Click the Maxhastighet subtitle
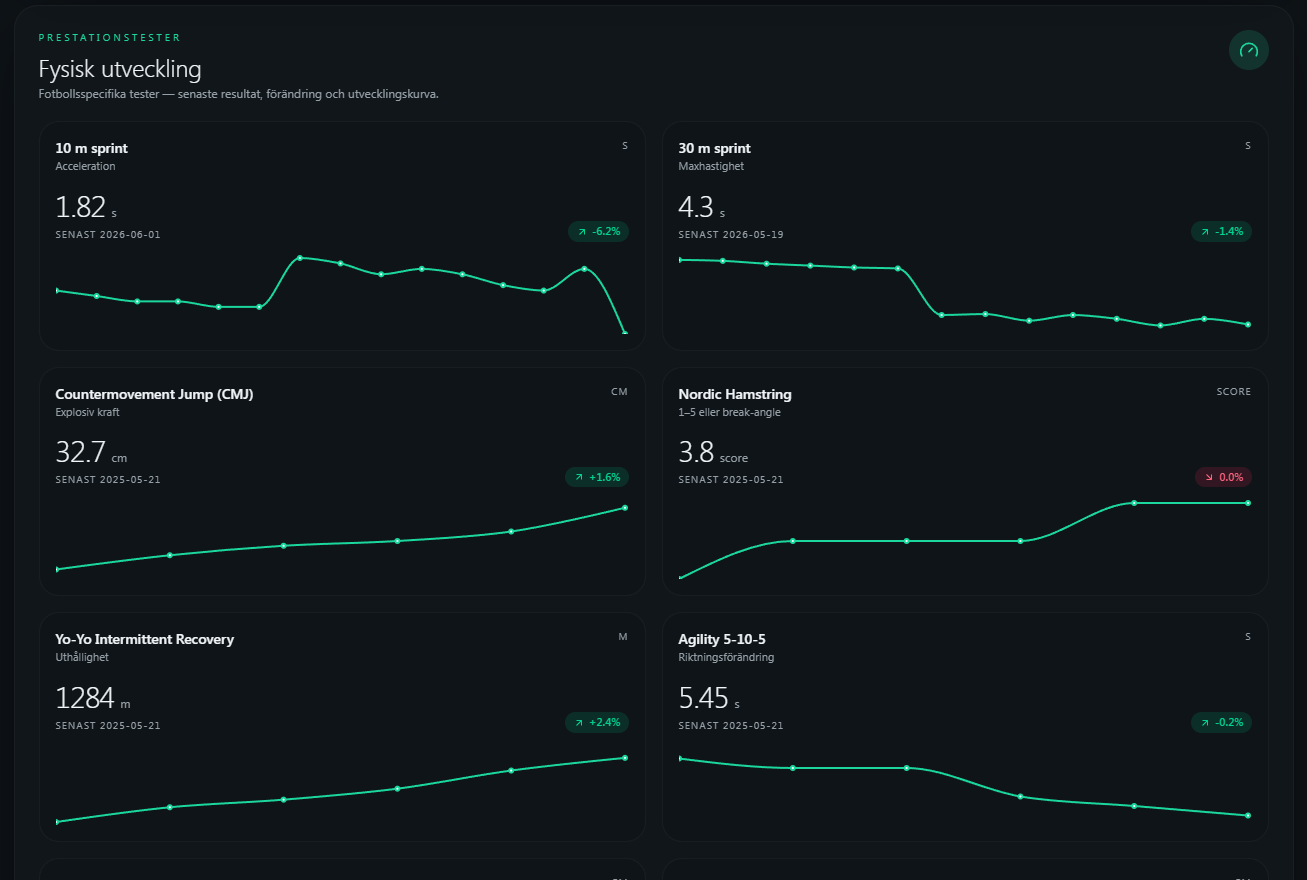The width and height of the screenshot is (1307, 880). pos(711,167)
